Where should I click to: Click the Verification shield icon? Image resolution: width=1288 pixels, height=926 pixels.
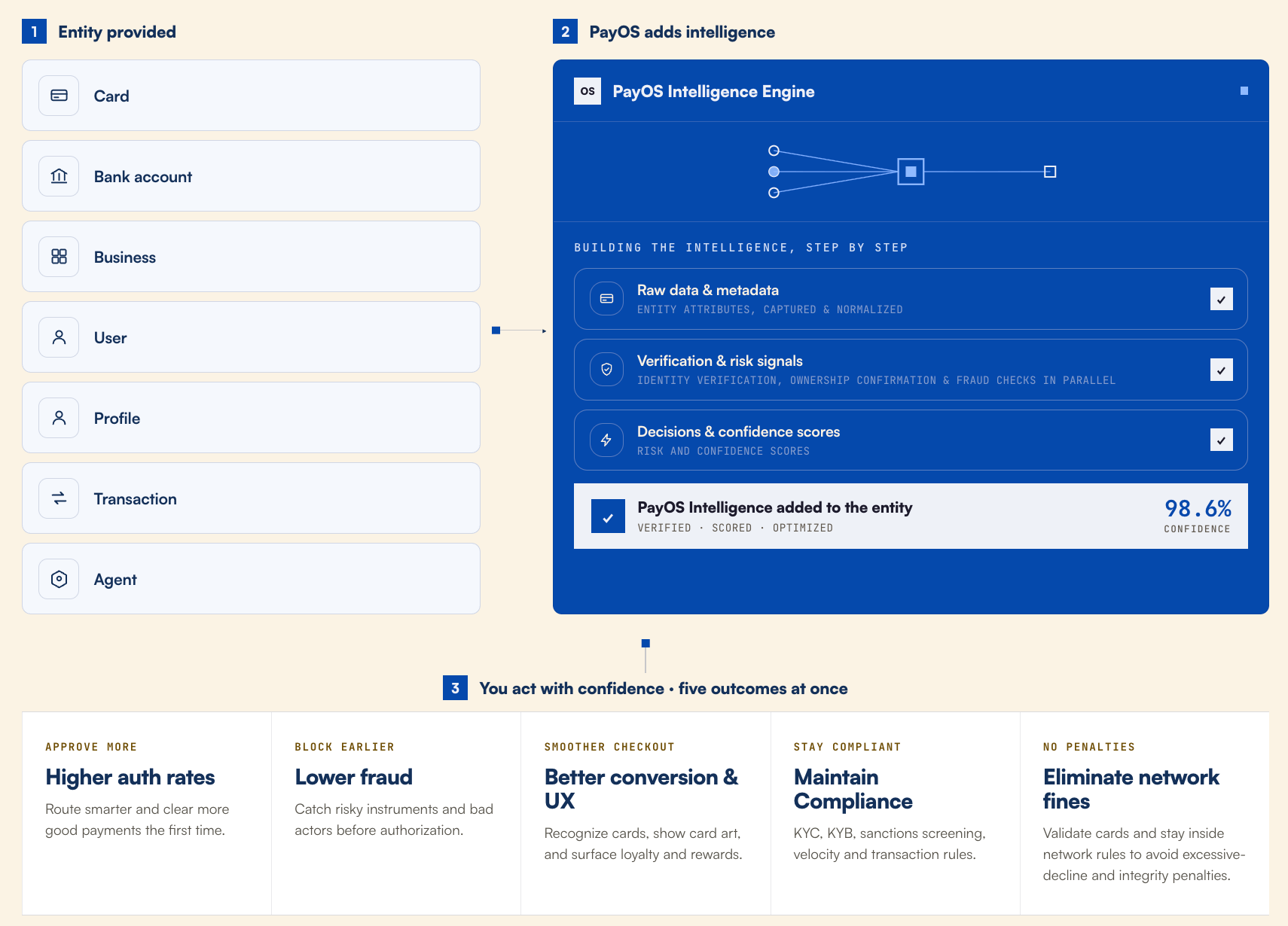(606, 370)
